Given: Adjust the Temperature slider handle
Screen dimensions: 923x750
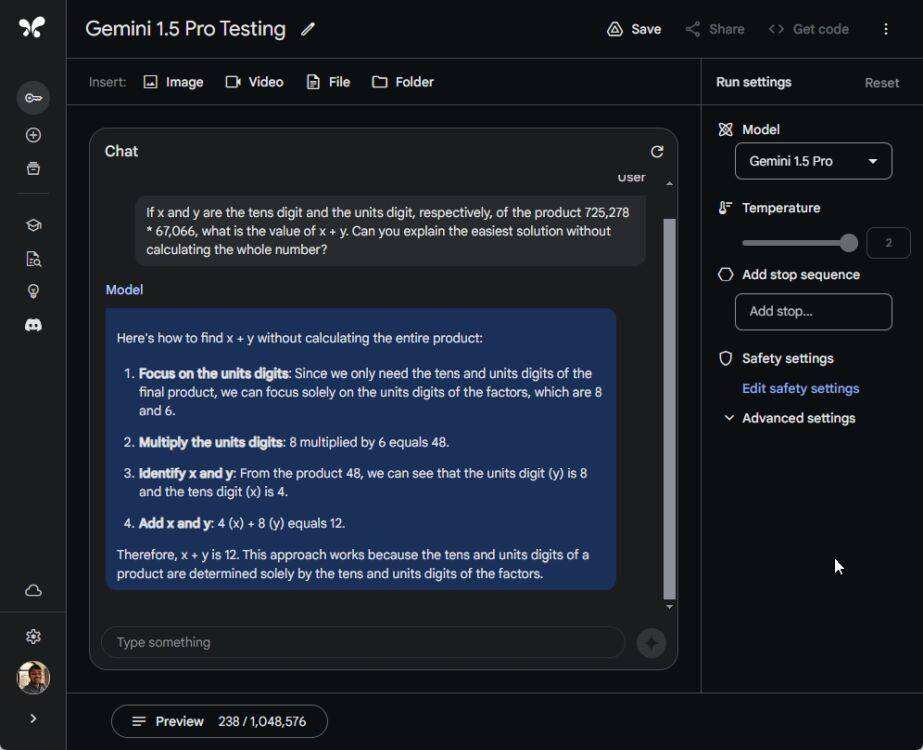Looking at the screenshot, I should (x=849, y=243).
